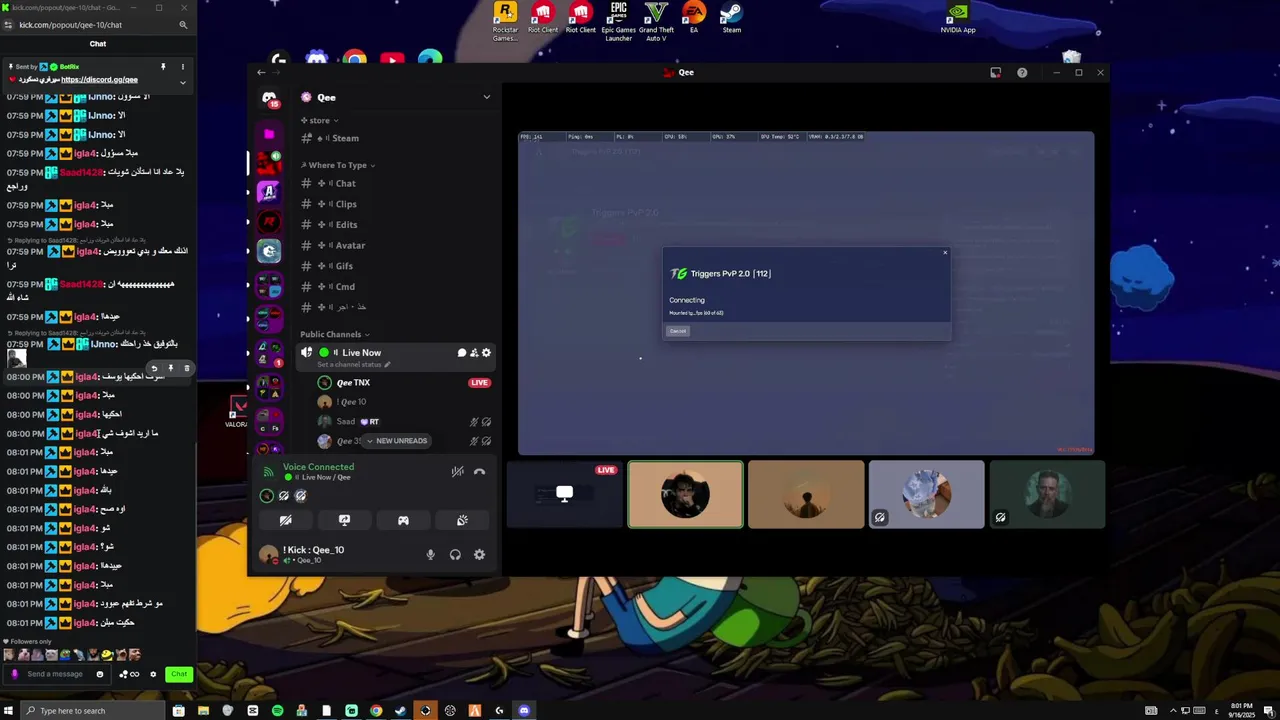The height and width of the screenshot is (720, 1280).
Task: Set a channel status for Live Now
Action: (x=353, y=365)
